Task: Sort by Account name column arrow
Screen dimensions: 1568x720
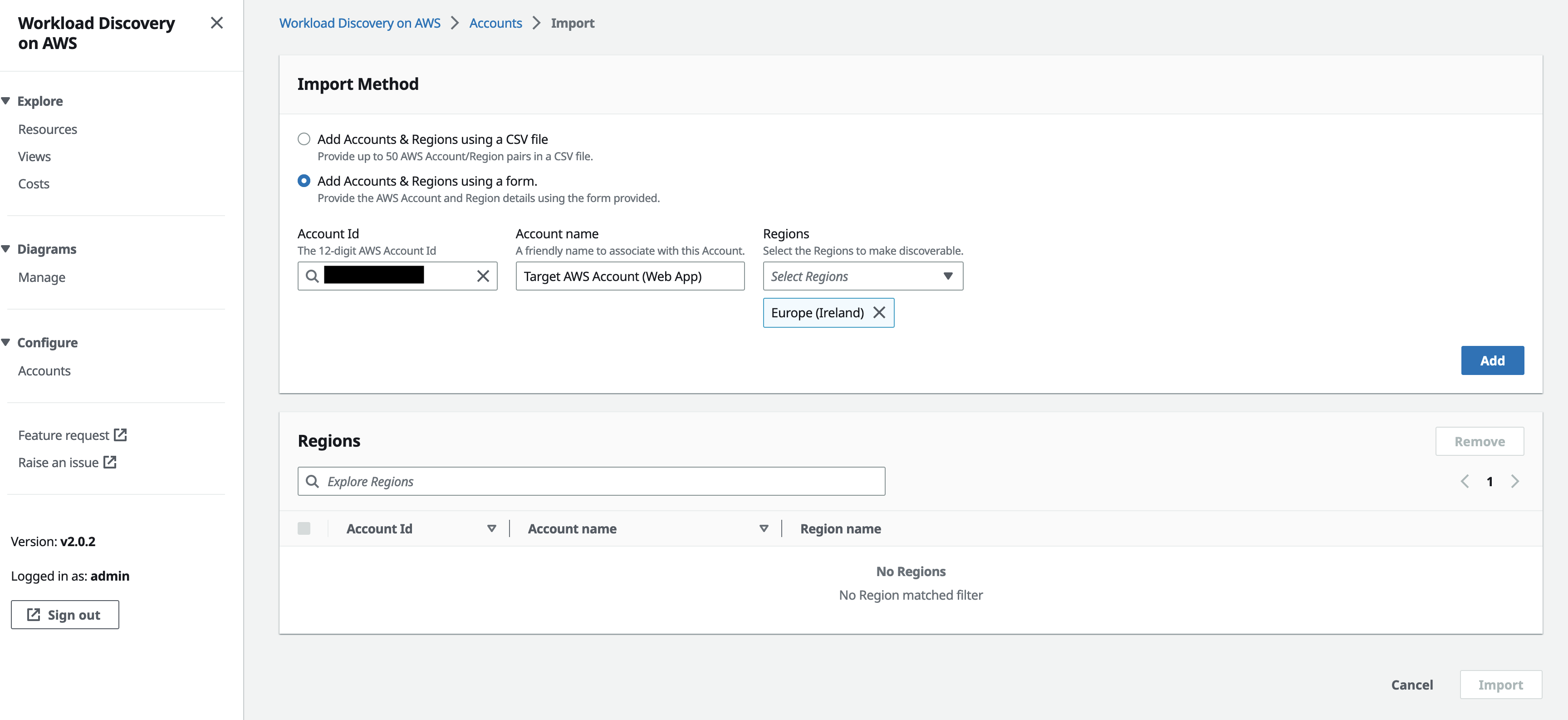Action: point(763,528)
